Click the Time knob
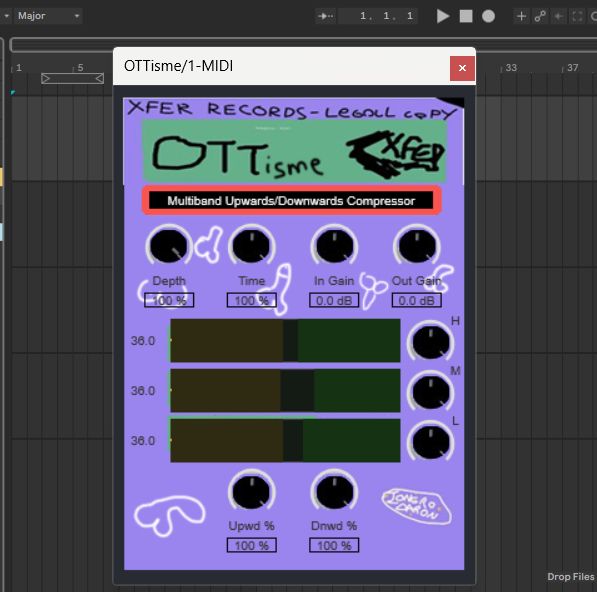Screen dimensions: 597x592 click(x=251, y=246)
